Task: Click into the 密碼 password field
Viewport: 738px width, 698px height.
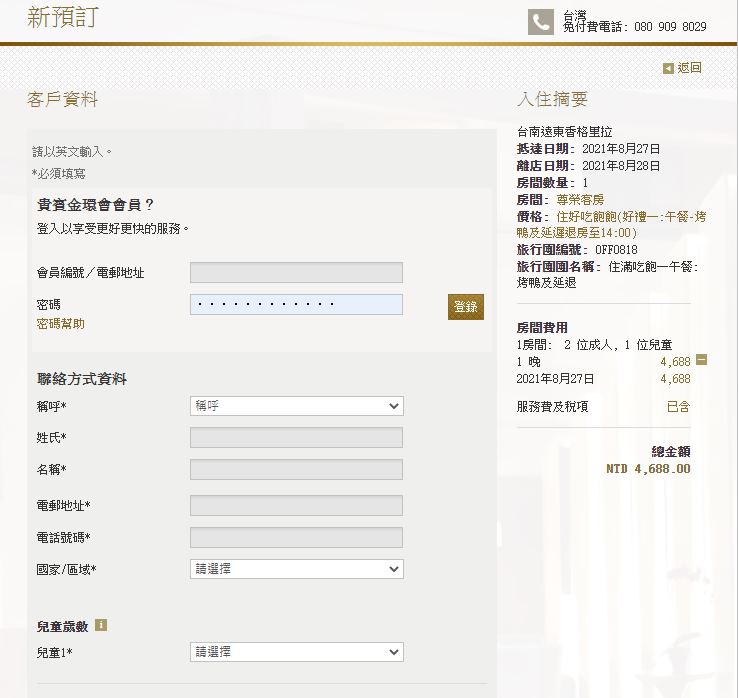Action: pyautogui.click(x=296, y=304)
